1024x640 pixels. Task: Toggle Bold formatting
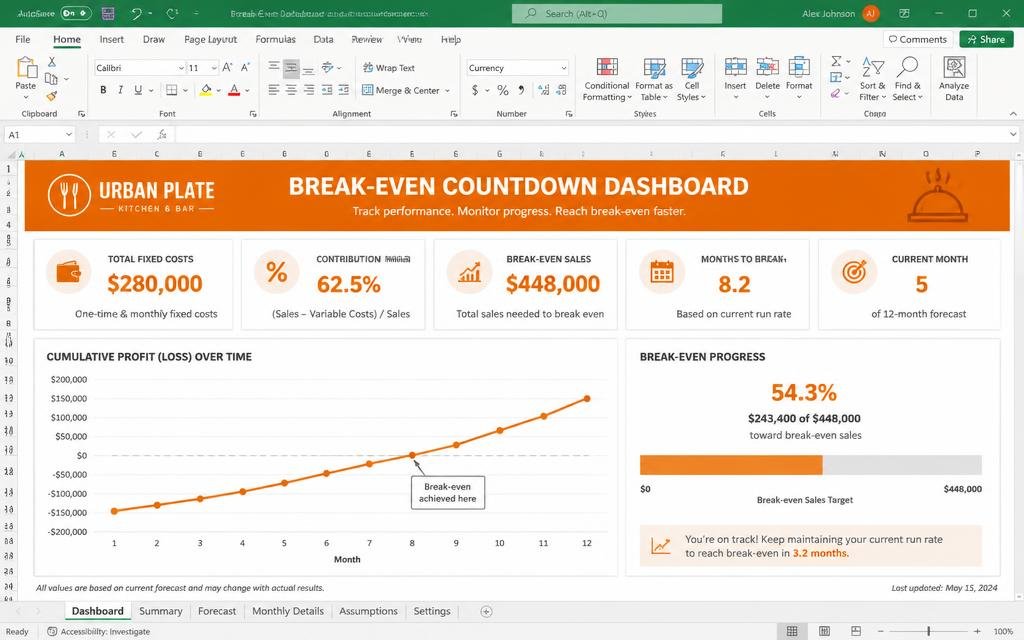click(x=103, y=90)
